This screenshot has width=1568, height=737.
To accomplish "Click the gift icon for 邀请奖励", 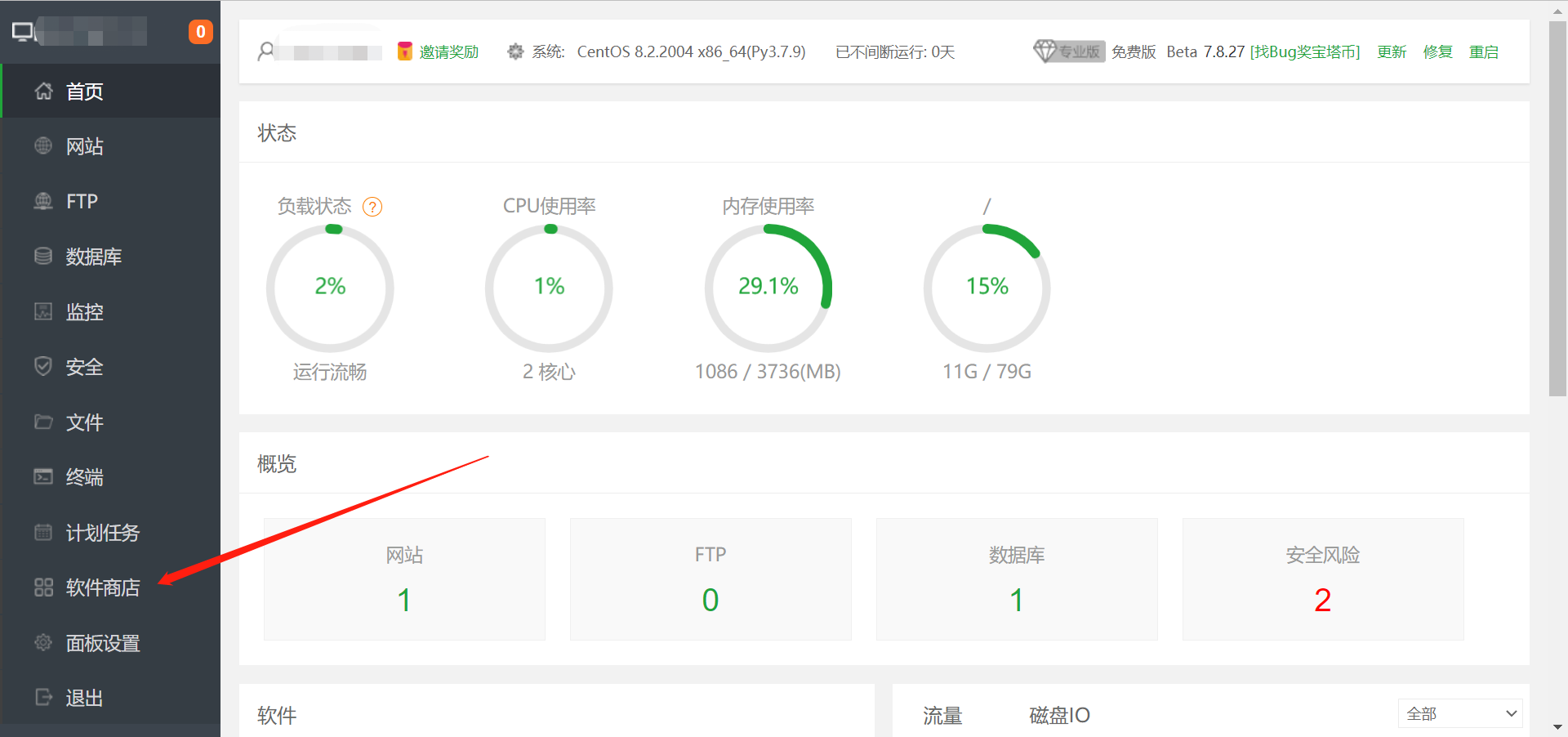I will point(404,51).
